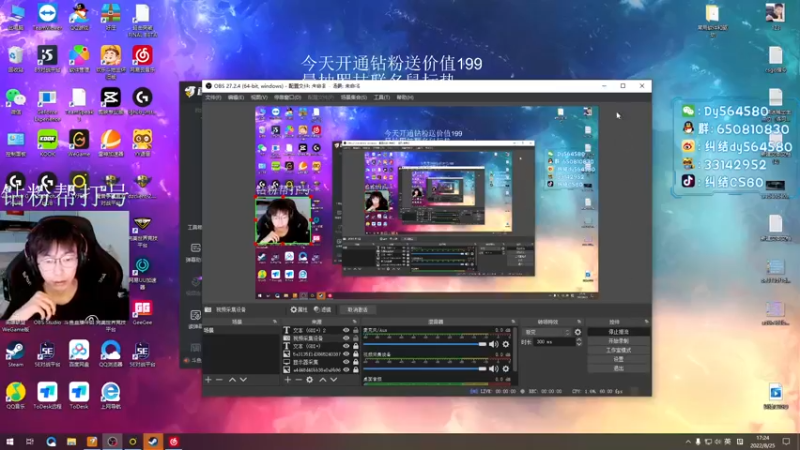Pop out the Controls dock panel
800x450 pixels.
646,322
